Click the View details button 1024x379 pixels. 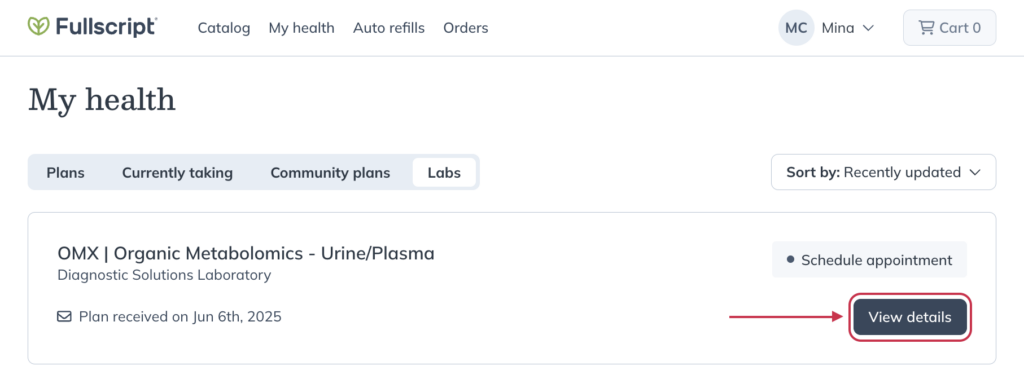pyautogui.click(x=910, y=317)
